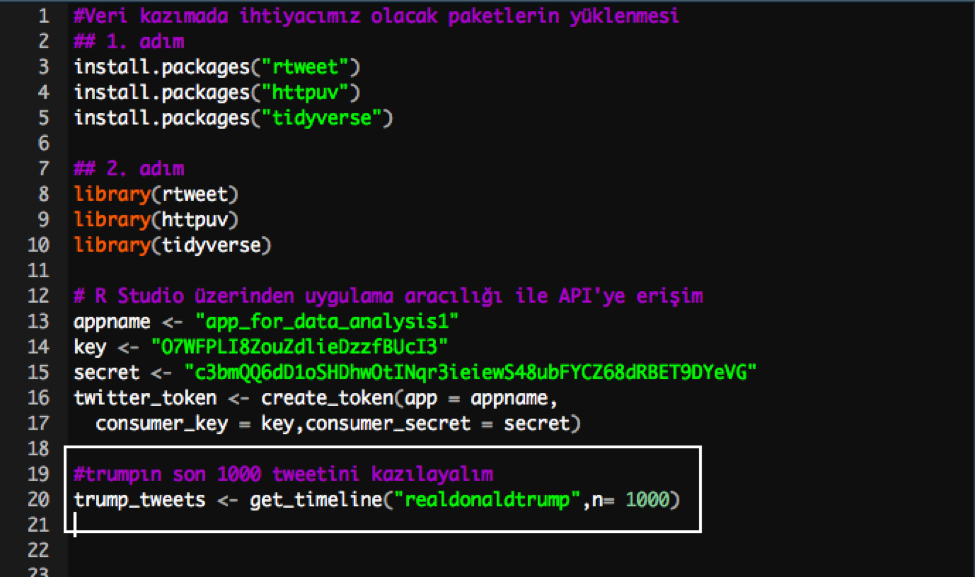Viewport: 975px width, 577px height.
Task: Select line number 13 in the gutter
Action: click(38, 322)
